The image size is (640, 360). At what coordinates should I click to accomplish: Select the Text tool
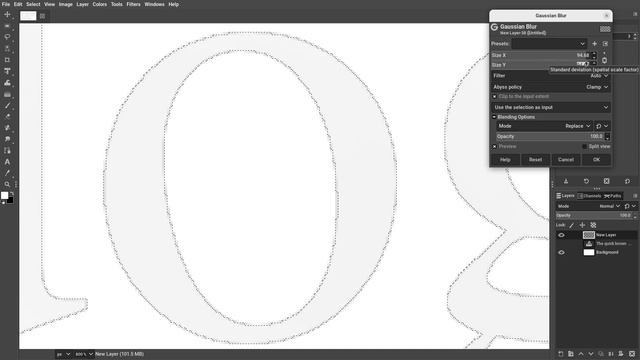click(x=7, y=162)
